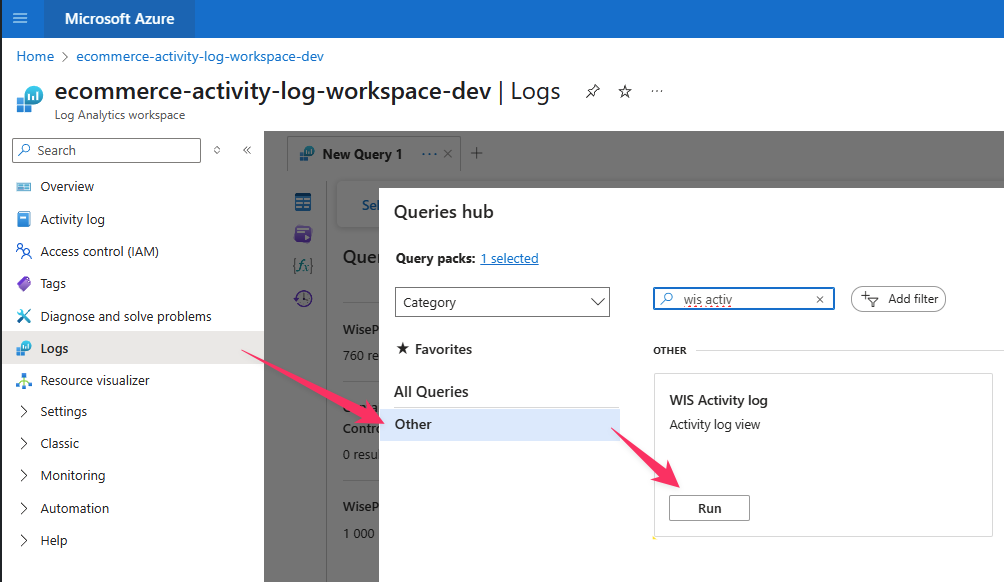1004x582 pixels.
Task: Click the Overview icon in sidebar
Action: pyautogui.click(x=24, y=186)
